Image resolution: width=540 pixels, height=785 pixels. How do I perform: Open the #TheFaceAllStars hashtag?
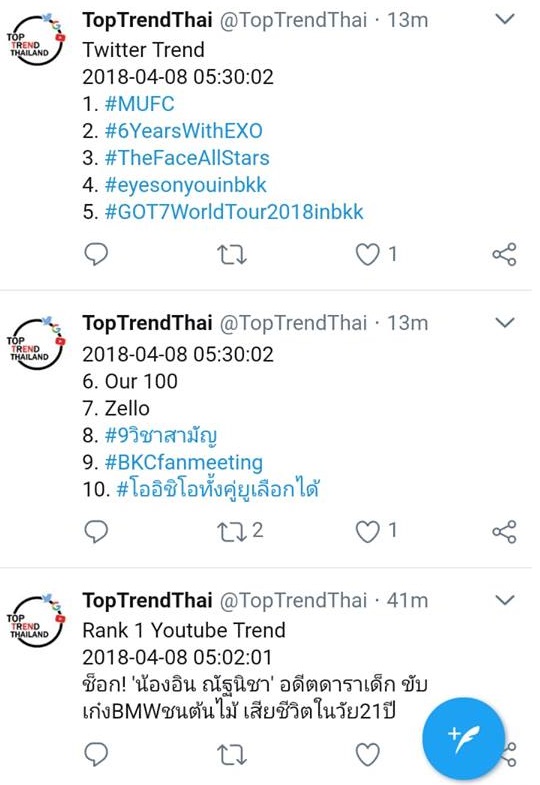pyautogui.click(x=187, y=158)
